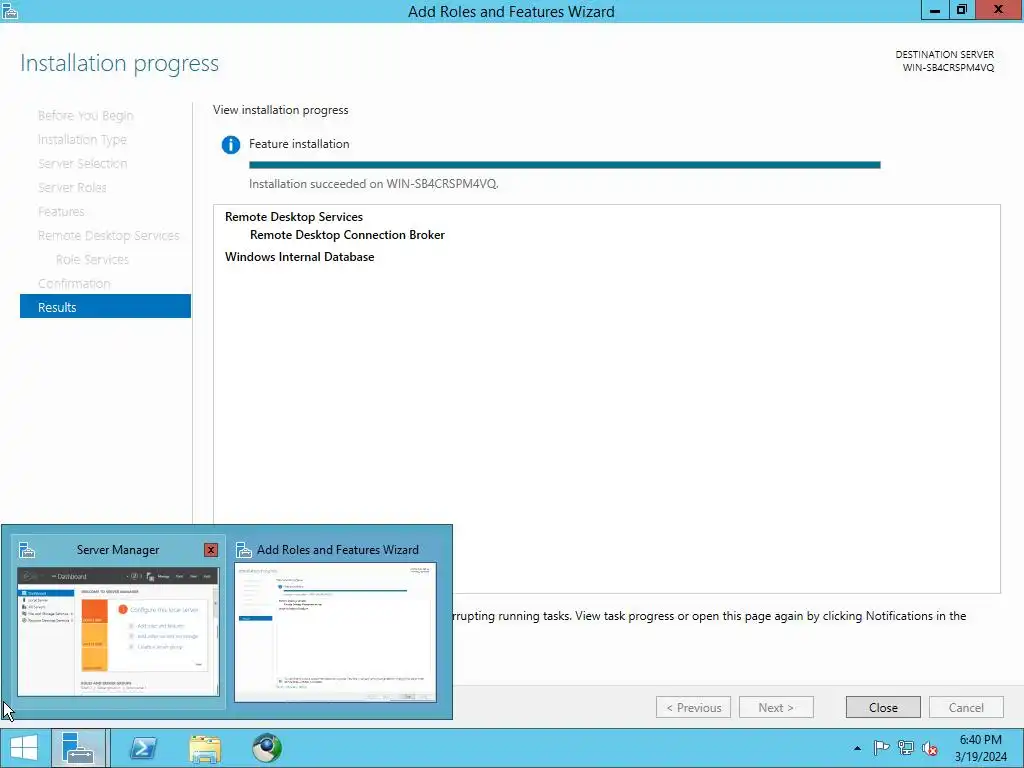Select Installation Type step in sidebar
The width and height of the screenshot is (1024, 768).
[82, 139]
